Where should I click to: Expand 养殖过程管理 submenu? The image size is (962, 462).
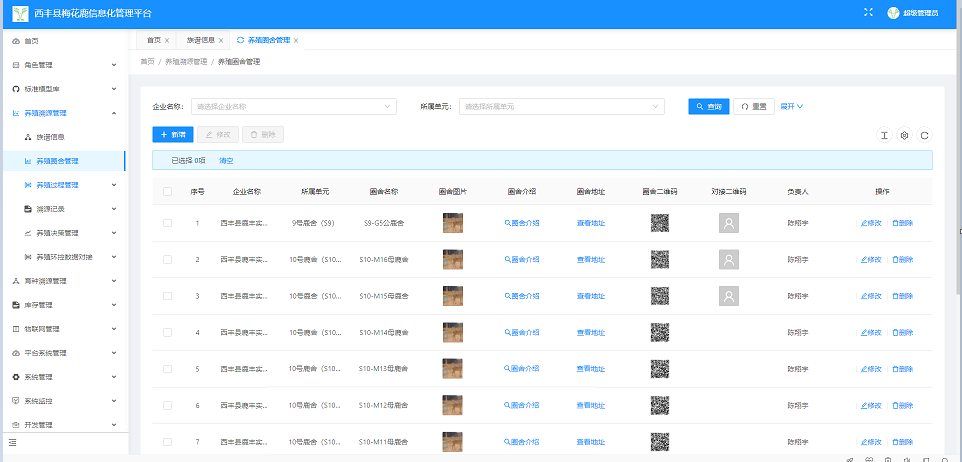pos(64,185)
